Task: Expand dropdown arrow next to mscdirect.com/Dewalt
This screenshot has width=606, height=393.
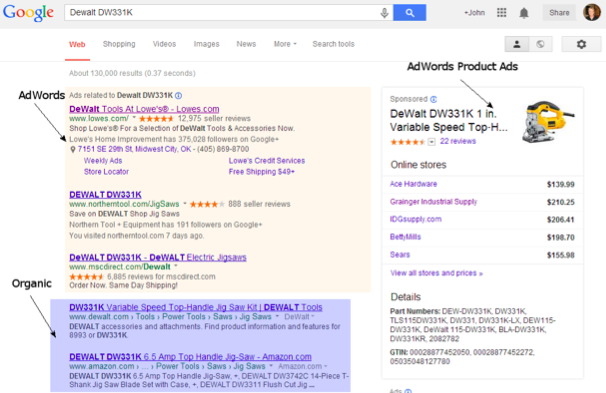Action: [176, 266]
